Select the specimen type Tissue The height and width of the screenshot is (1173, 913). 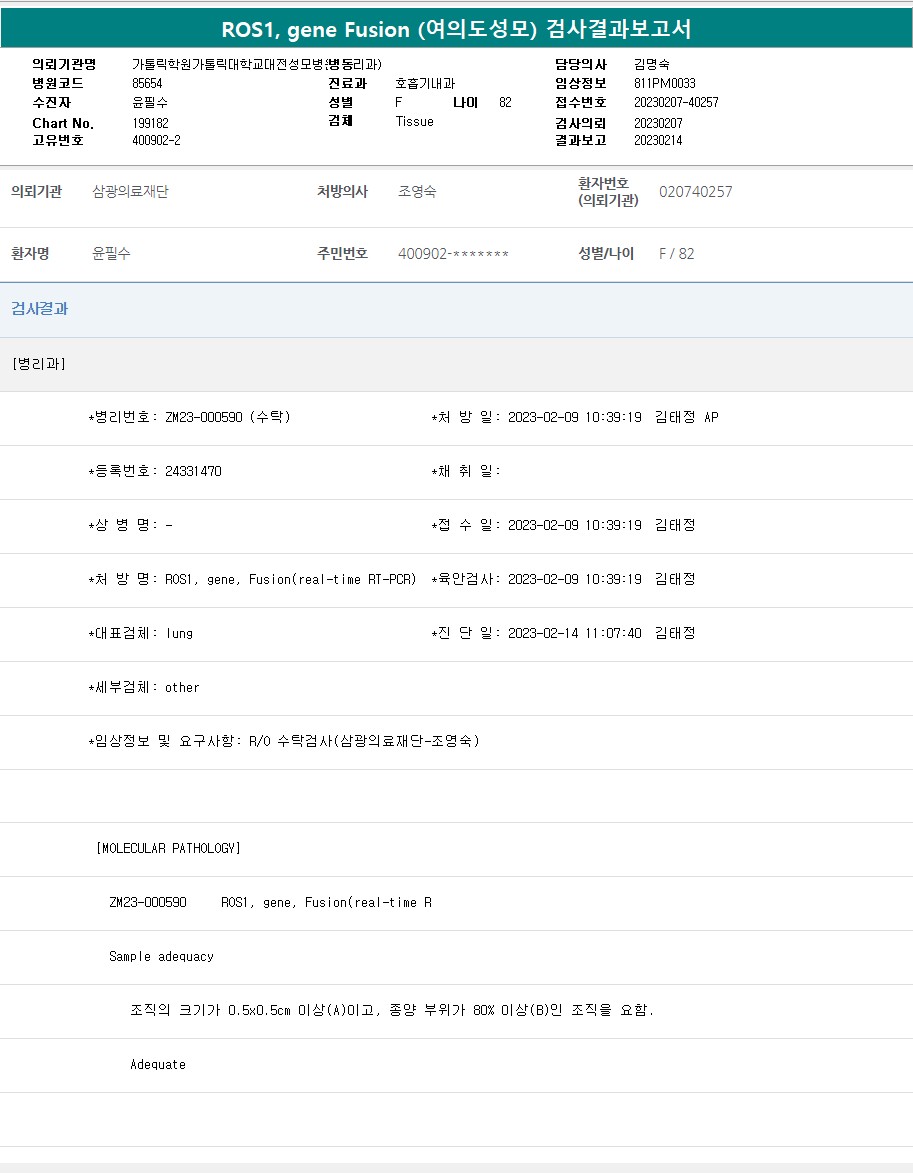coord(414,121)
